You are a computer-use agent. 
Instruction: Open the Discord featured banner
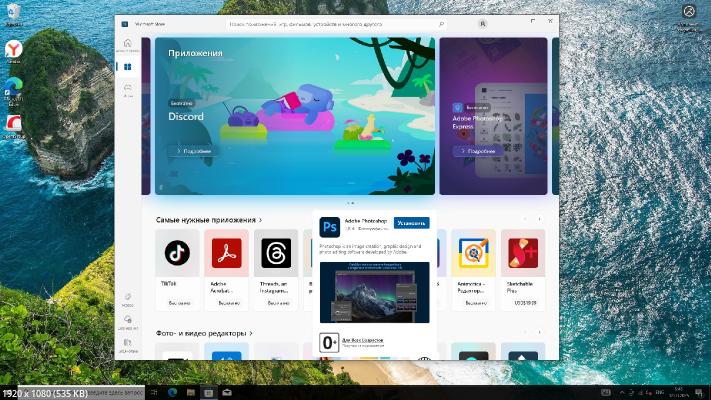(x=295, y=116)
